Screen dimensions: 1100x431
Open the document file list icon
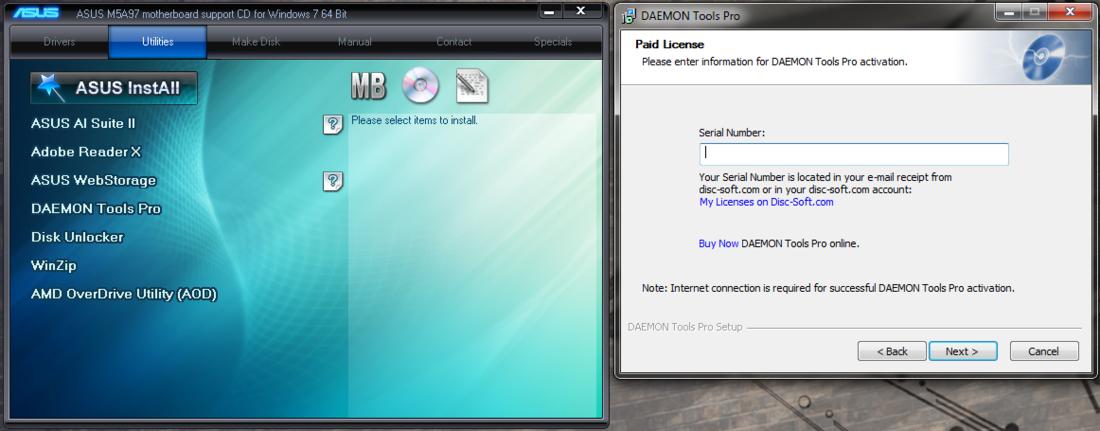coord(471,88)
